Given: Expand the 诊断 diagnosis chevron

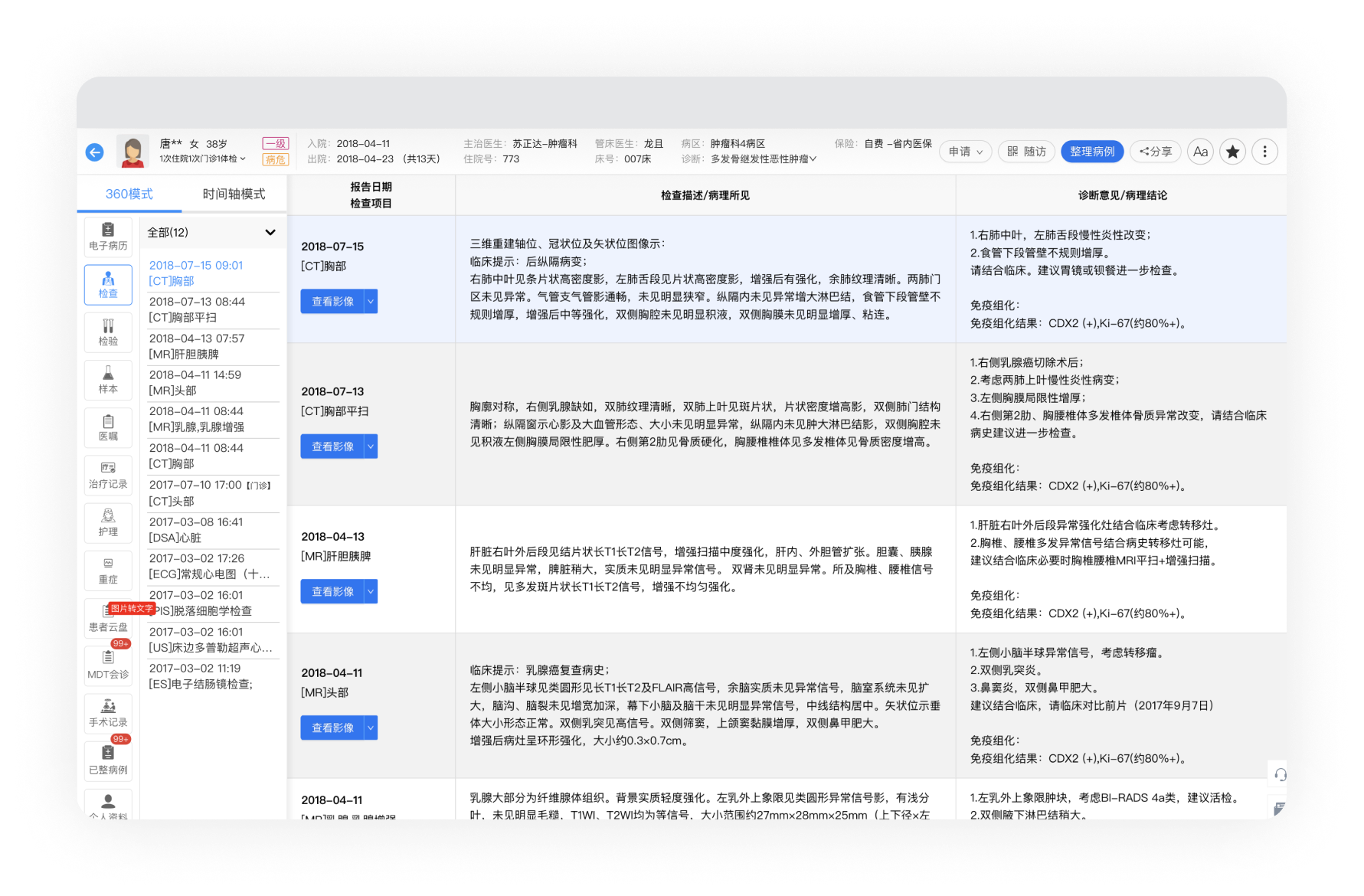Looking at the screenshot, I should click(x=813, y=159).
